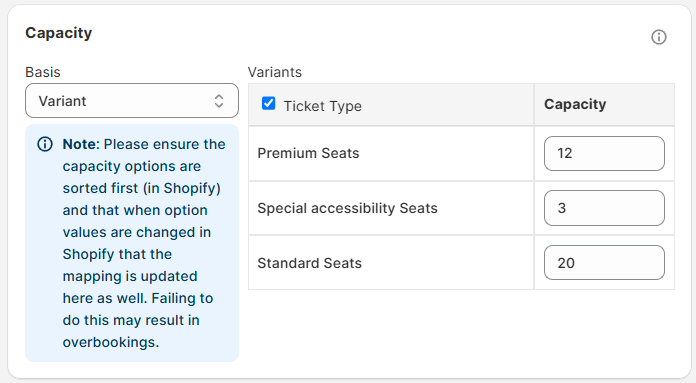Toggle the Ticket Type checkbox
This screenshot has width=696, height=383.
pos(269,103)
